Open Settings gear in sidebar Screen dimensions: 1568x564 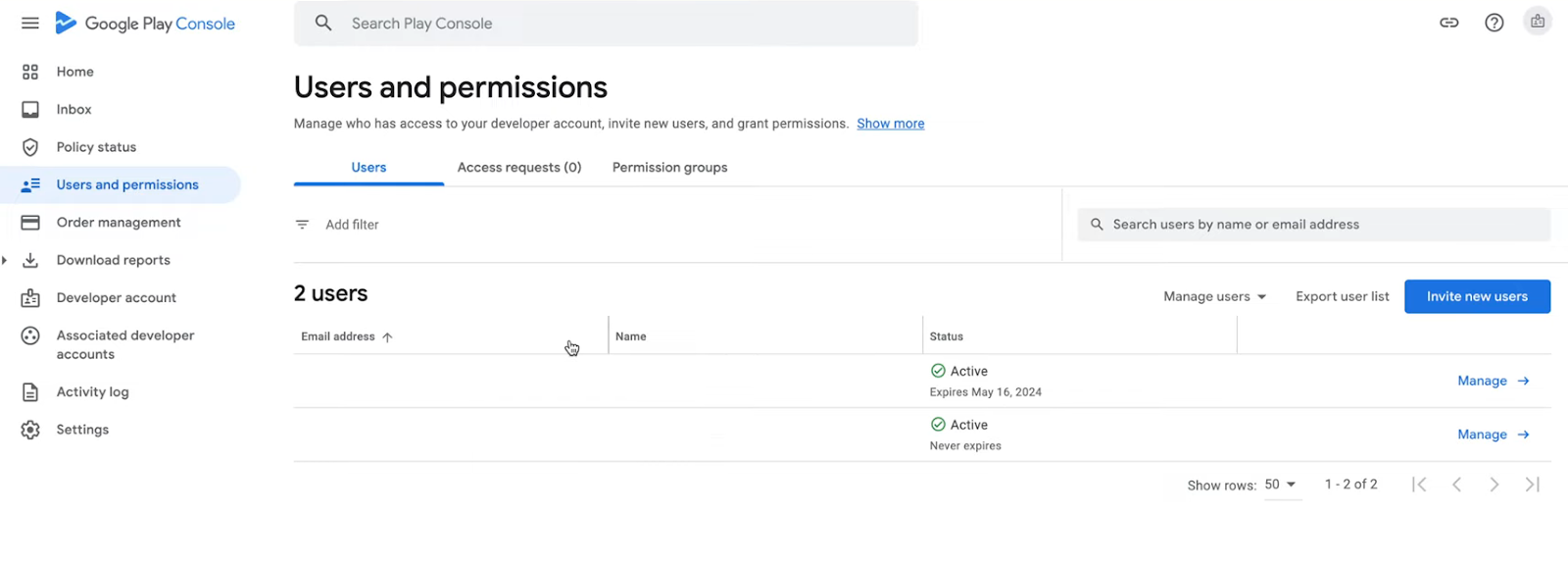coord(30,430)
